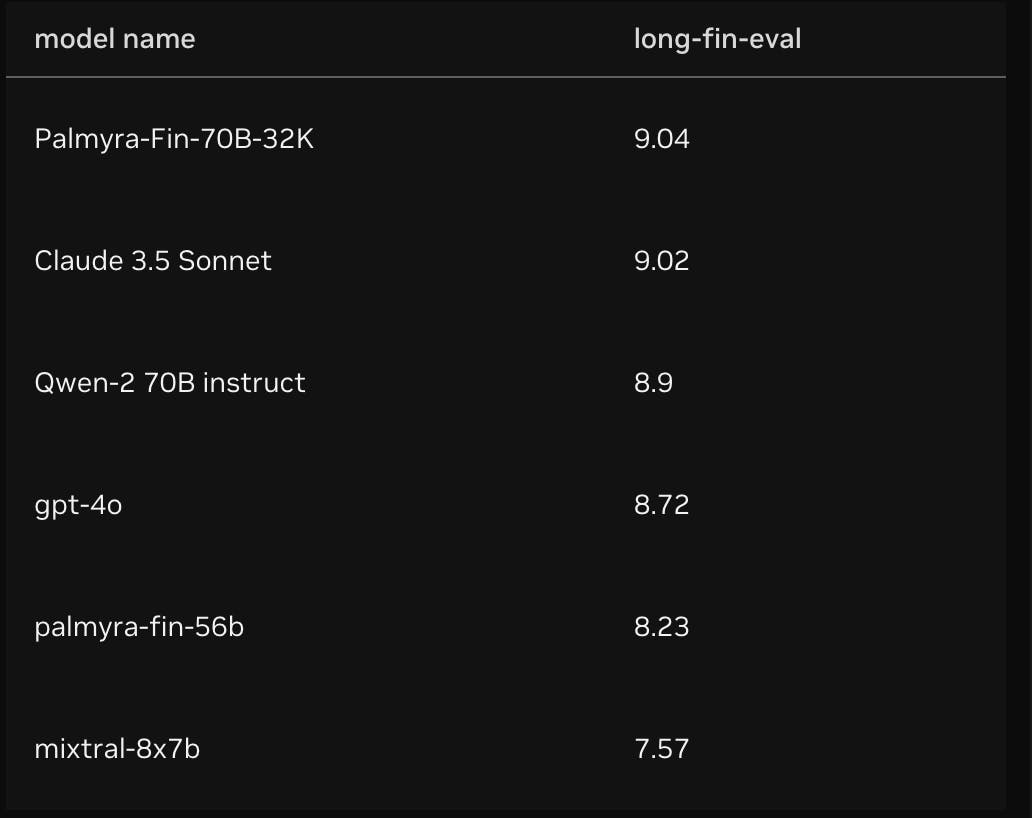Click the mixtral-8x7b model name
This screenshot has width=1032, height=818.
coord(117,749)
